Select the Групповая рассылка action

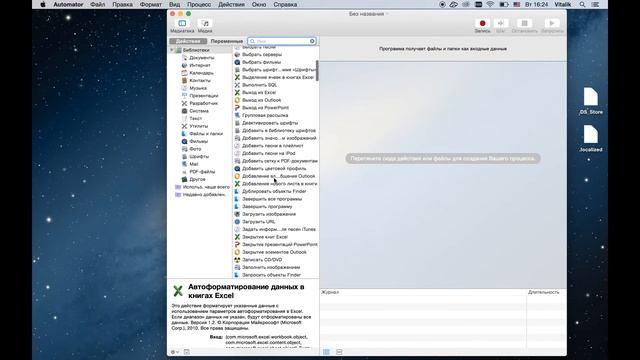pyautogui.click(x=265, y=116)
